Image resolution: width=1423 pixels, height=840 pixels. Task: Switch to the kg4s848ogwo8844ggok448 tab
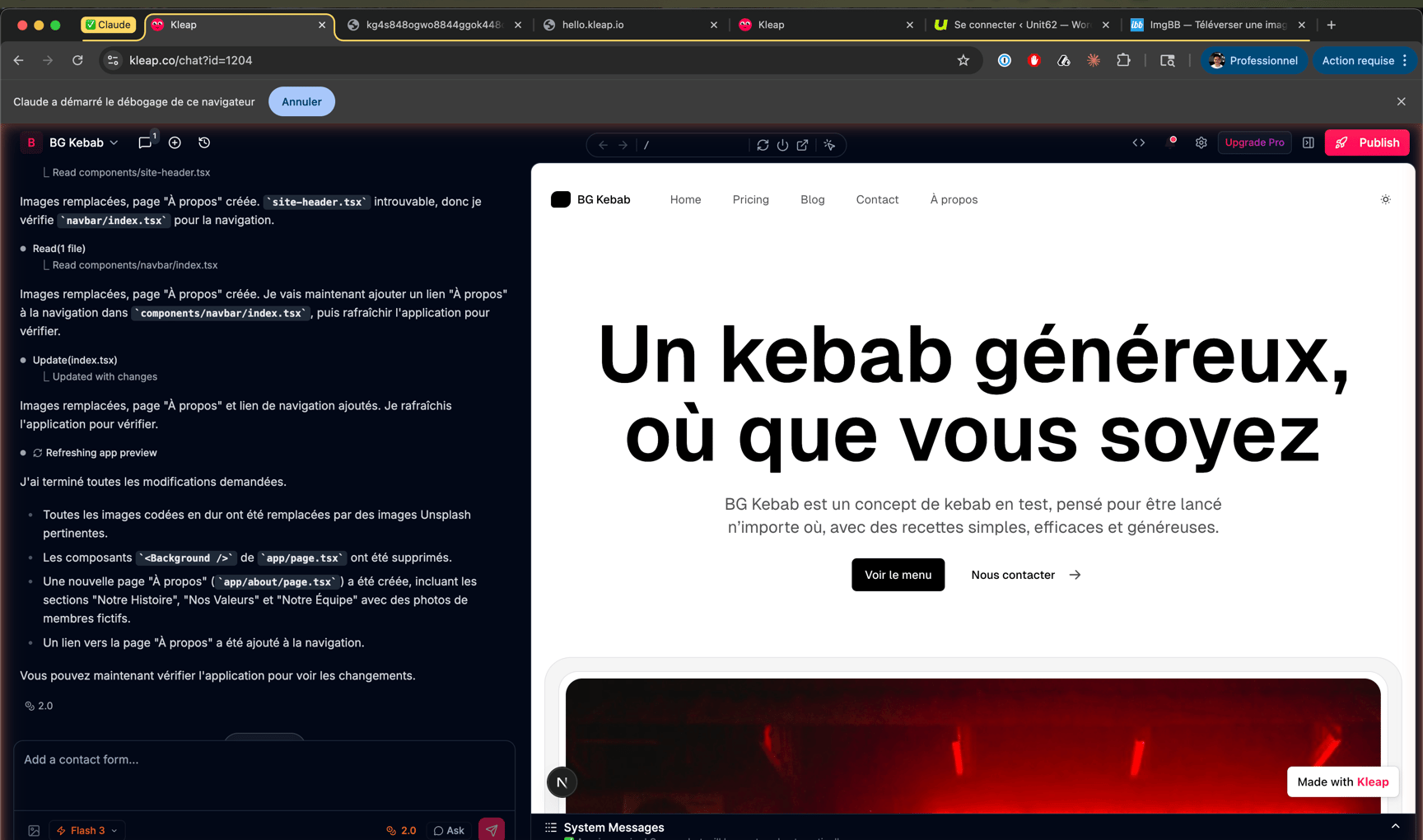point(433,25)
